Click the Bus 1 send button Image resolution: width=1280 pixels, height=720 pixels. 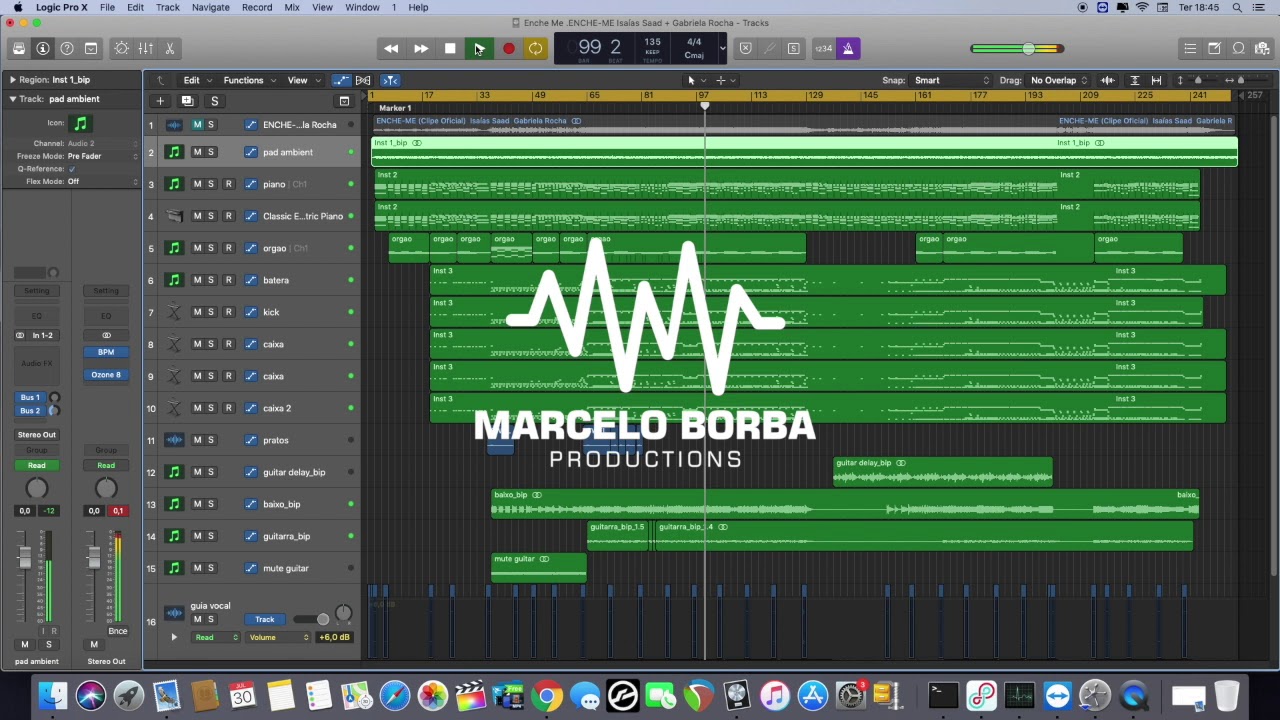(x=30, y=397)
